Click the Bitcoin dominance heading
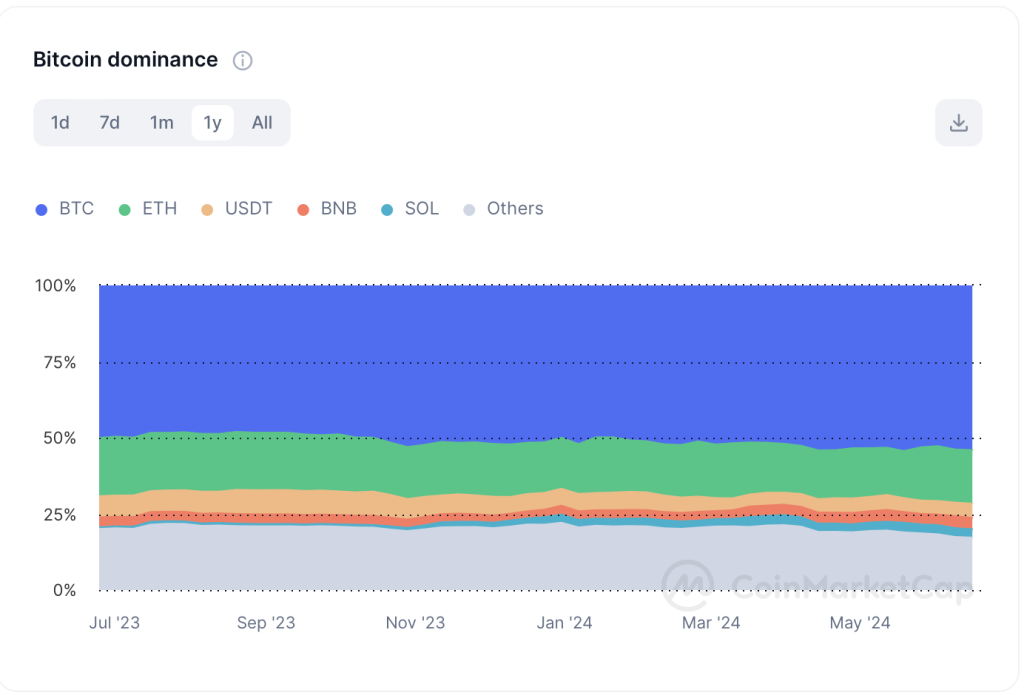Viewport: 1024px width, 695px height. [125, 60]
